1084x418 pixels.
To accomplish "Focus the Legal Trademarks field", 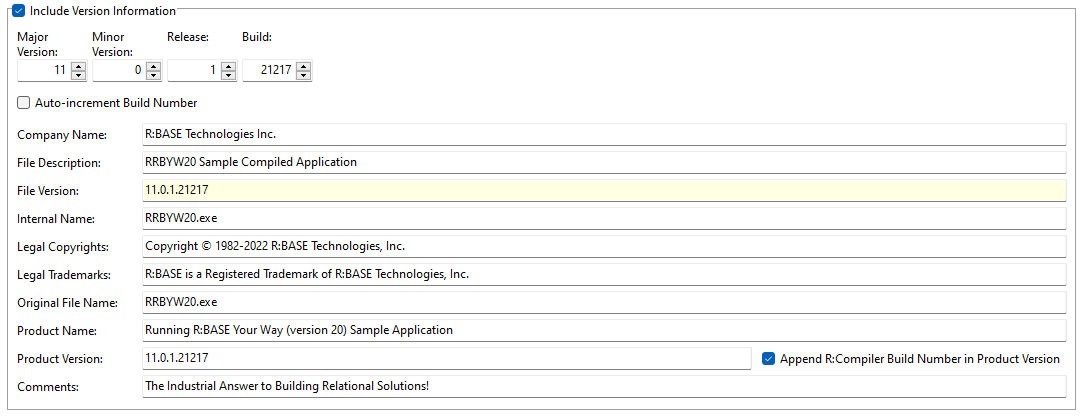I will [604, 274].
